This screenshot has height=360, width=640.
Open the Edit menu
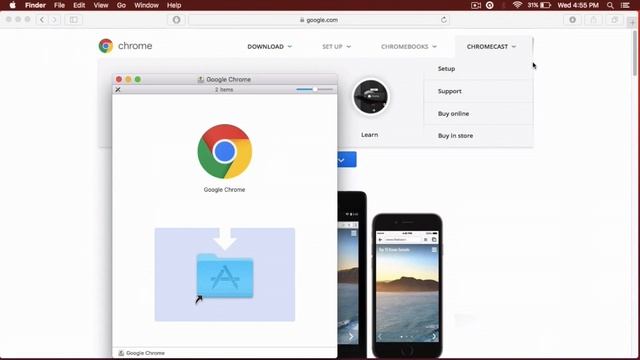[x=79, y=5]
